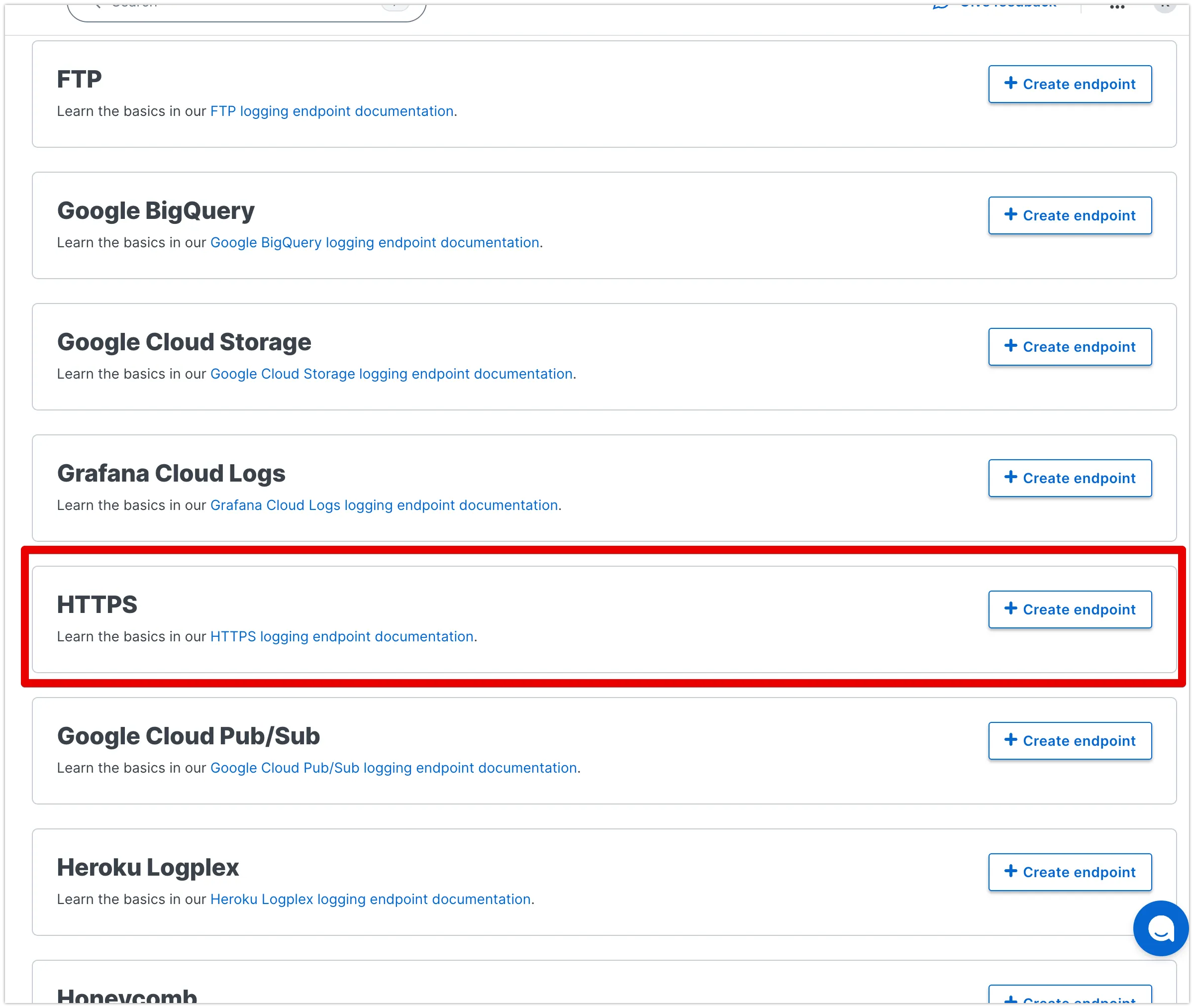The image size is (1194, 1008).
Task: Create a Google Cloud Storage endpoint
Action: pyautogui.click(x=1070, y=347)
